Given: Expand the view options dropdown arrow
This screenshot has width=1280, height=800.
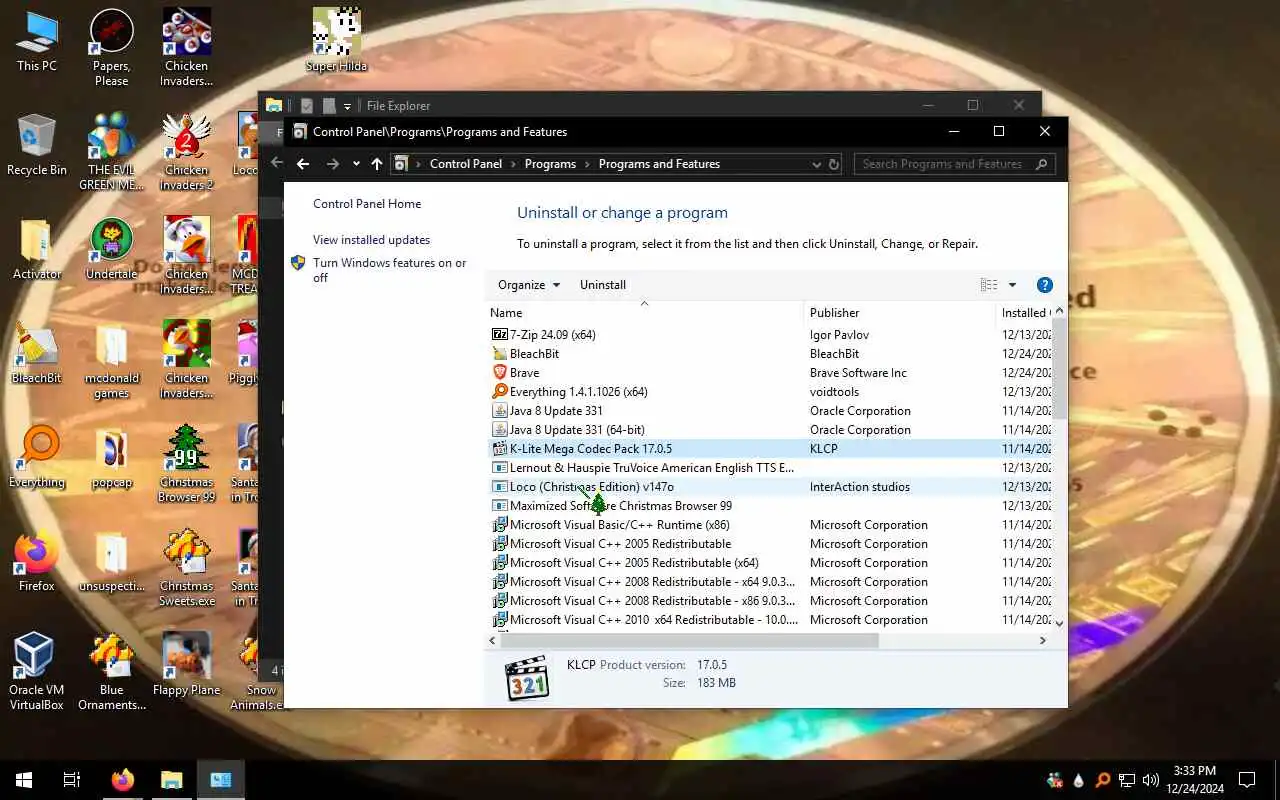Looking at the screenshot, I should point(1012,285).
